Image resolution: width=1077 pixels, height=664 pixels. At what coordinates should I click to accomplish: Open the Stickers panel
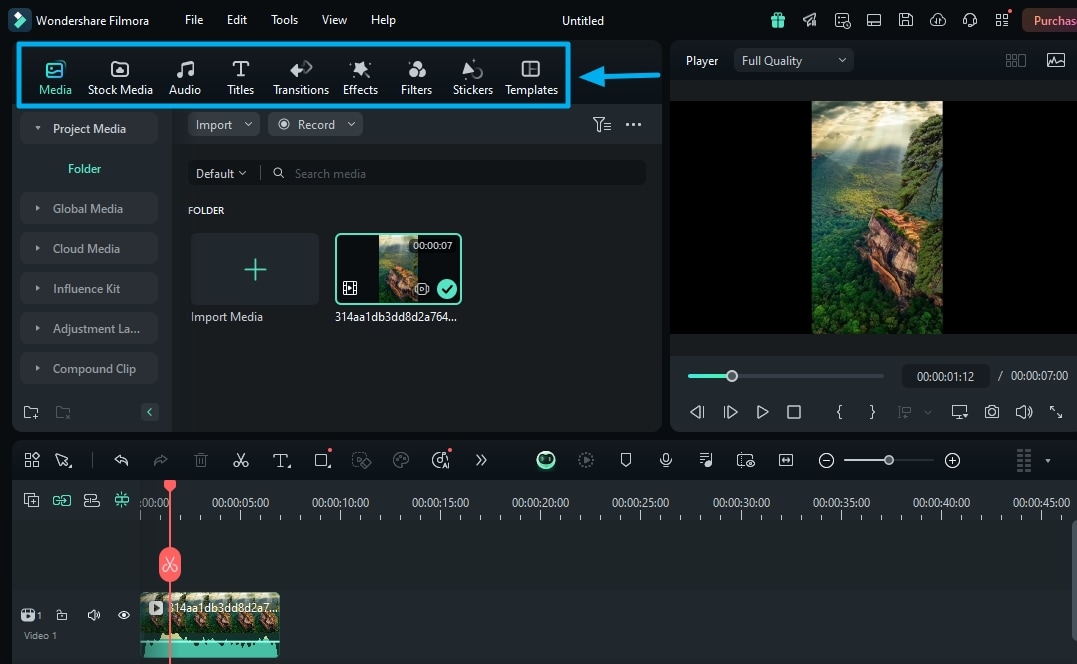(472, 77)
